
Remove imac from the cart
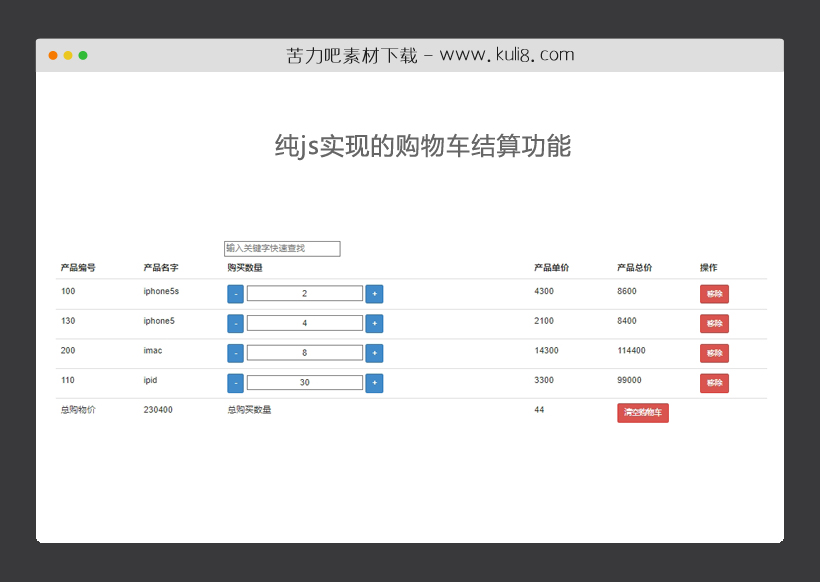tap(714, 352)
